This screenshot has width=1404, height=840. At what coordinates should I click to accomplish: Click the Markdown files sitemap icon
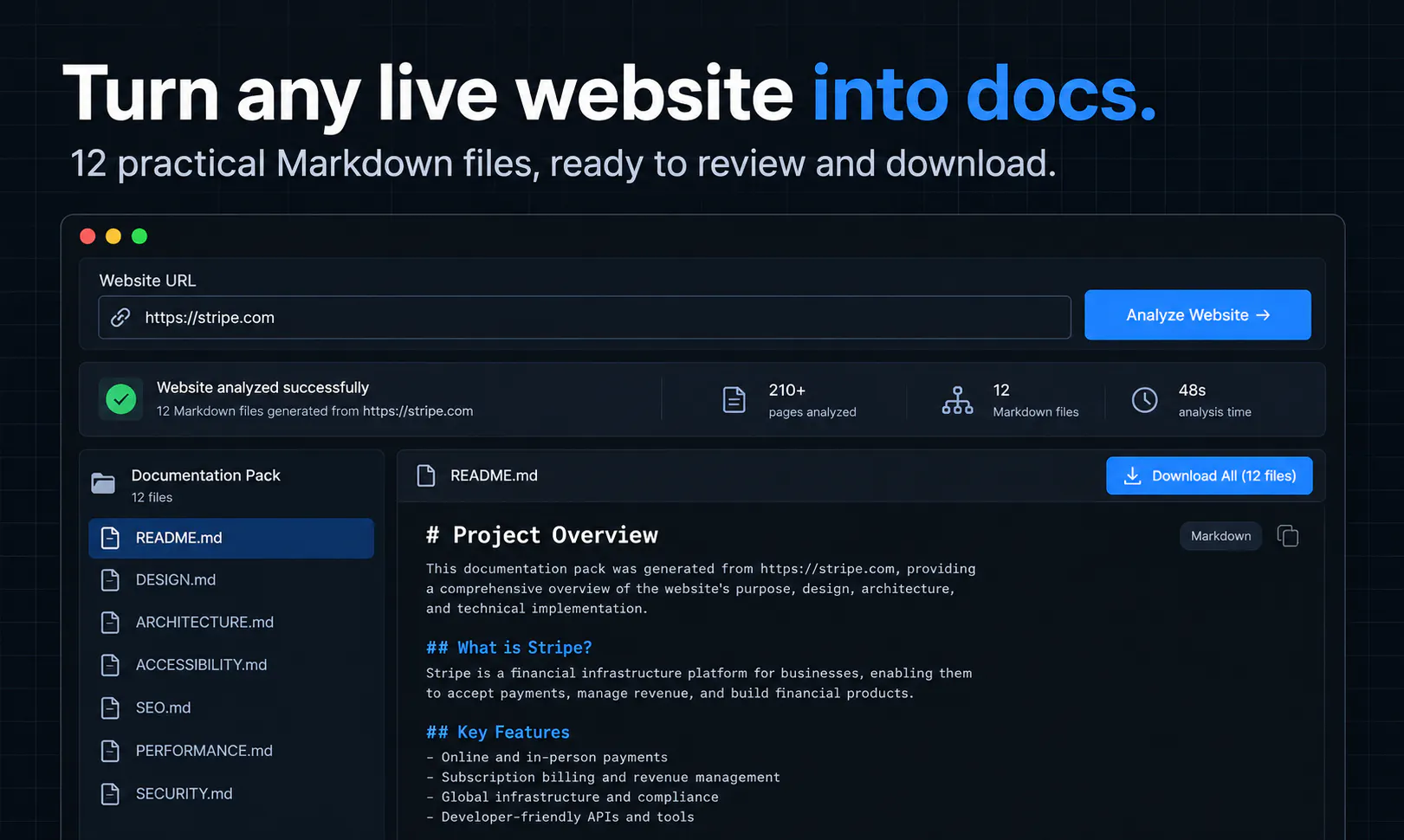pyautogui.click(x=957, y=400)
